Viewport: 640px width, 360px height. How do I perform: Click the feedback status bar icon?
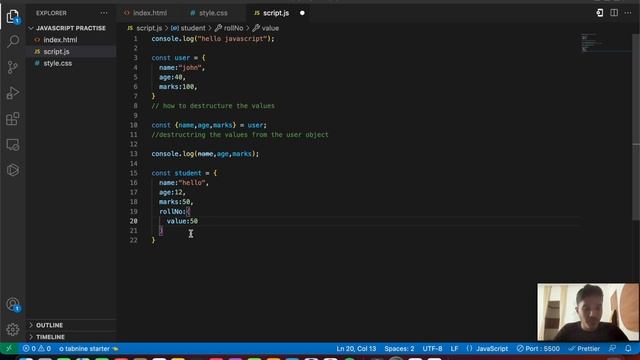point(612,349)
